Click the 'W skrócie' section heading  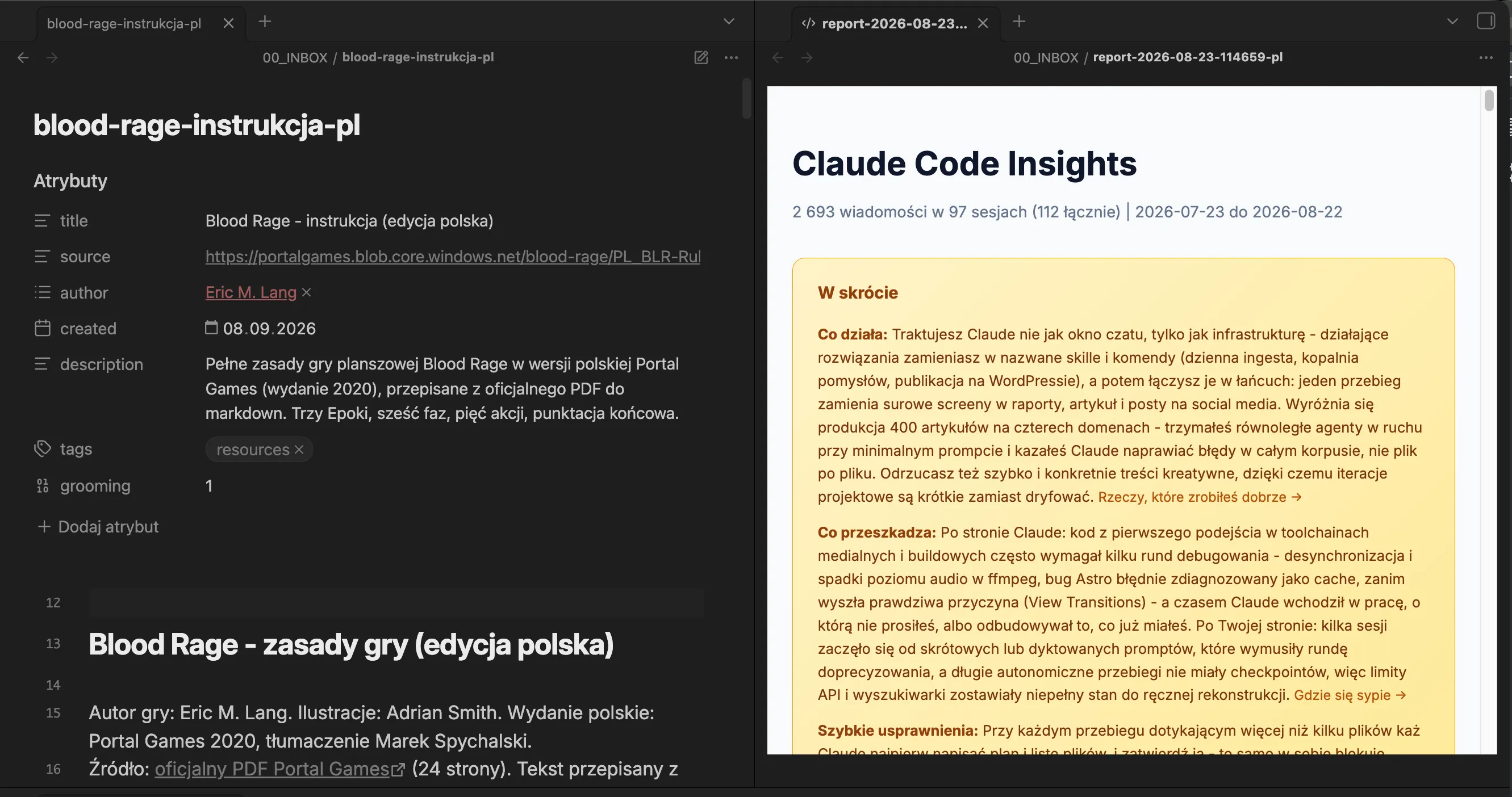click(858, 293)
